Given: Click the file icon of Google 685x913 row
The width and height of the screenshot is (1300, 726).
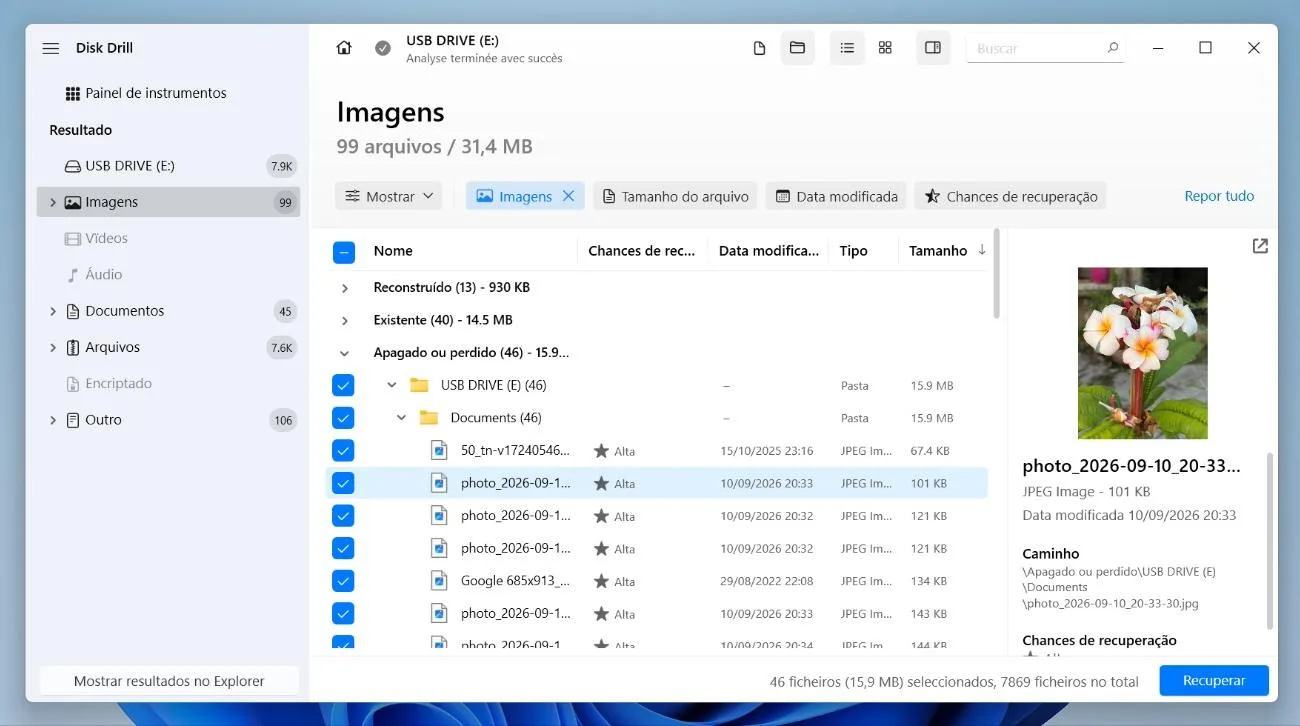Looking at the screenshot, I should 439,580.
